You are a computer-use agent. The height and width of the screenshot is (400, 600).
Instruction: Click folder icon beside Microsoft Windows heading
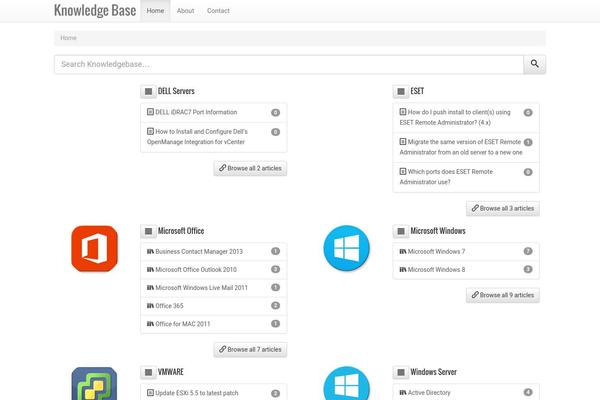(401, 231)
